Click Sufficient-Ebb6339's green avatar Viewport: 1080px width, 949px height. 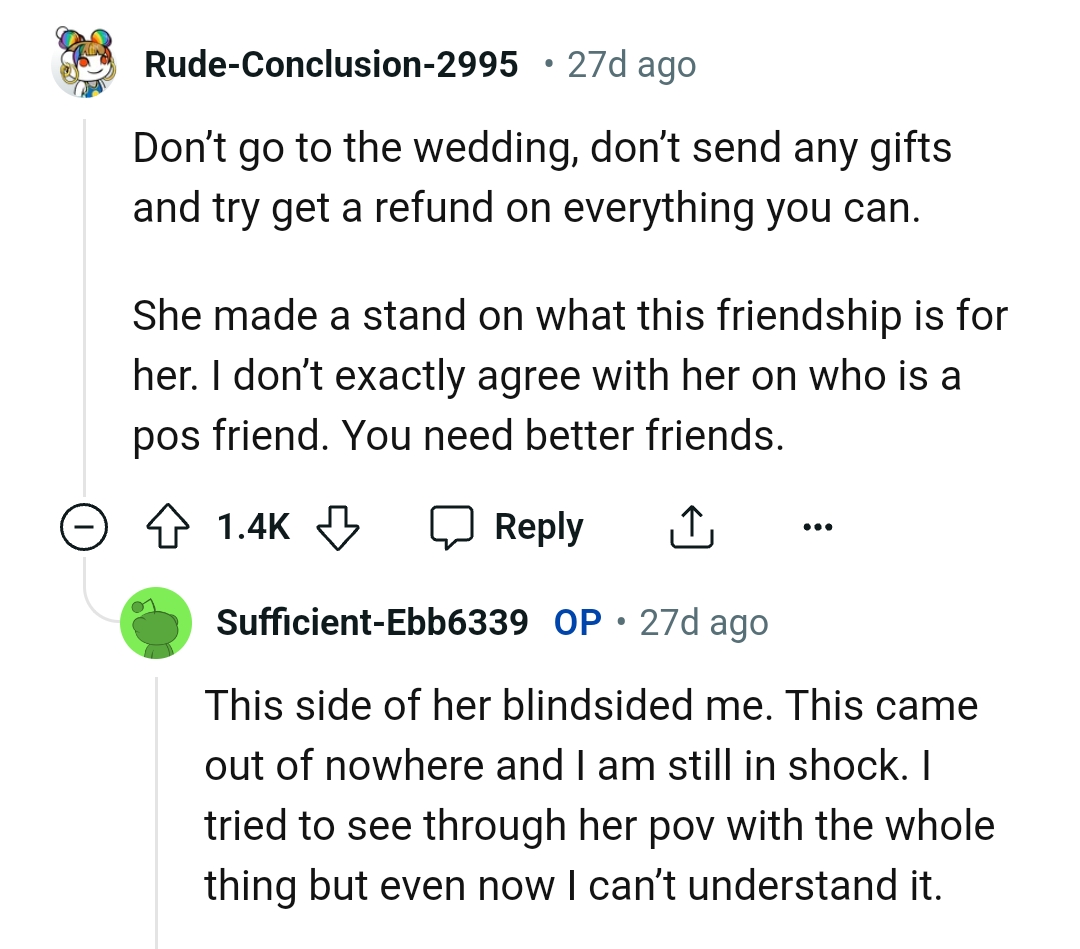pyautogui.click(x=157, y=622)
